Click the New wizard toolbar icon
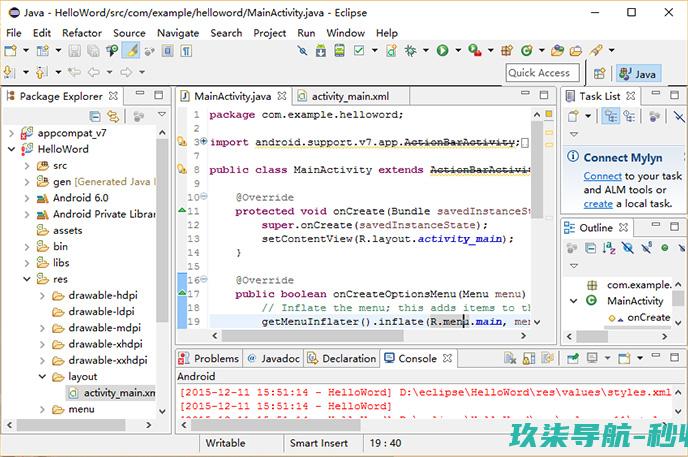 coord(10,51)
